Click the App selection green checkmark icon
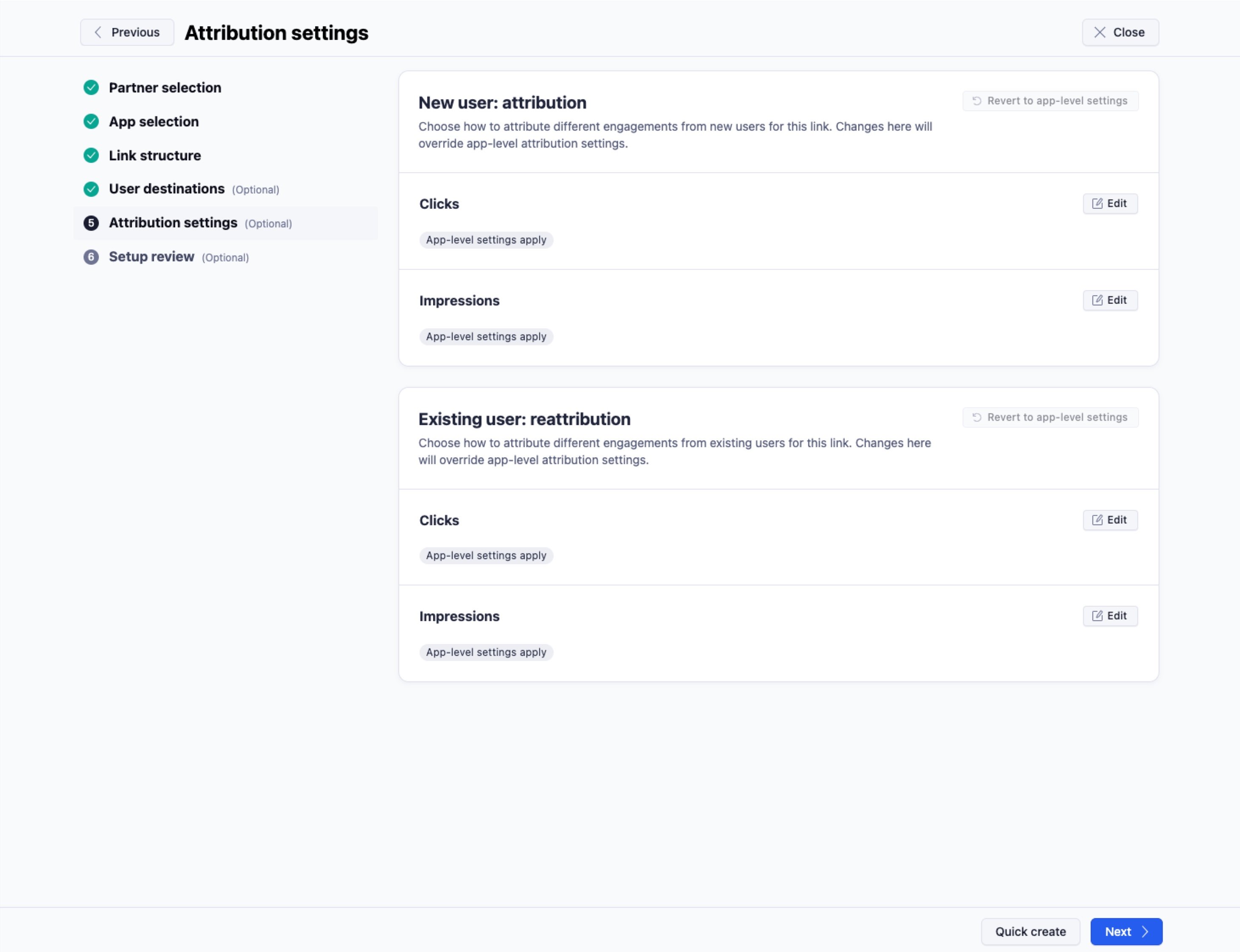Image resolution: width=1240 pixels, height=952 pixels. pyautogui.click(x=91, y=122)
